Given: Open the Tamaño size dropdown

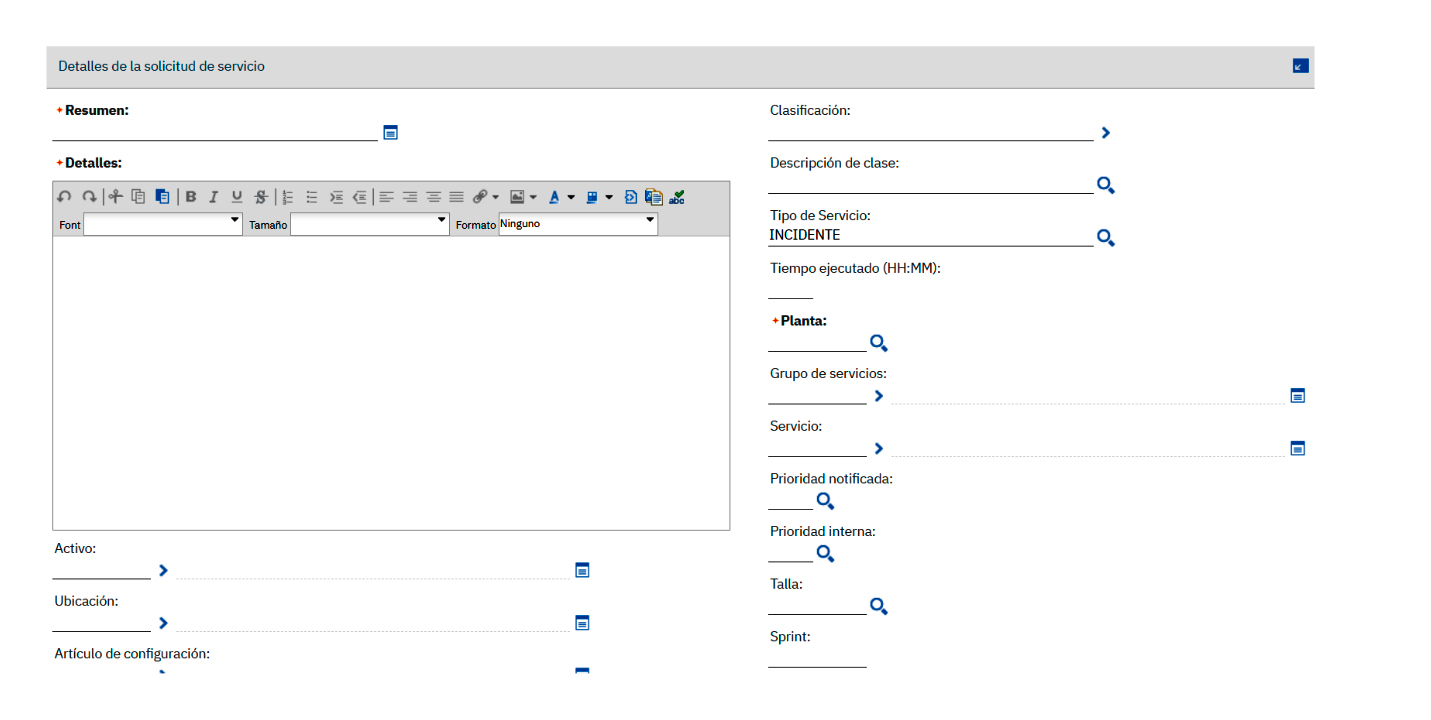Looking at the screenshot, I should click(369, 225).
